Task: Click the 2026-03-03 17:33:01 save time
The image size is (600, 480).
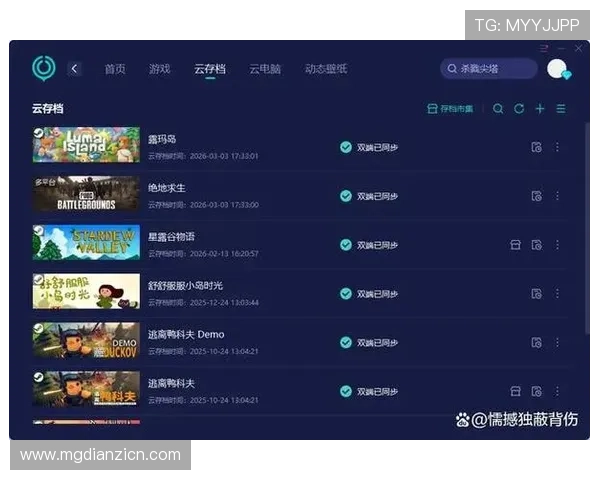Action: (x=224, y=156)
